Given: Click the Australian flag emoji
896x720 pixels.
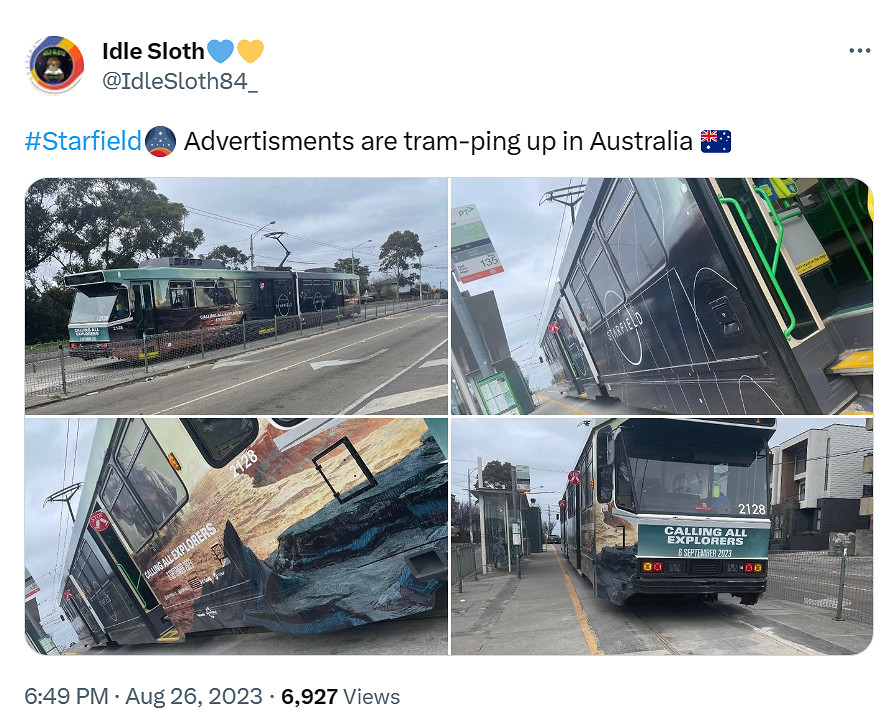Looking at the screenshot, I should [716, 141].
